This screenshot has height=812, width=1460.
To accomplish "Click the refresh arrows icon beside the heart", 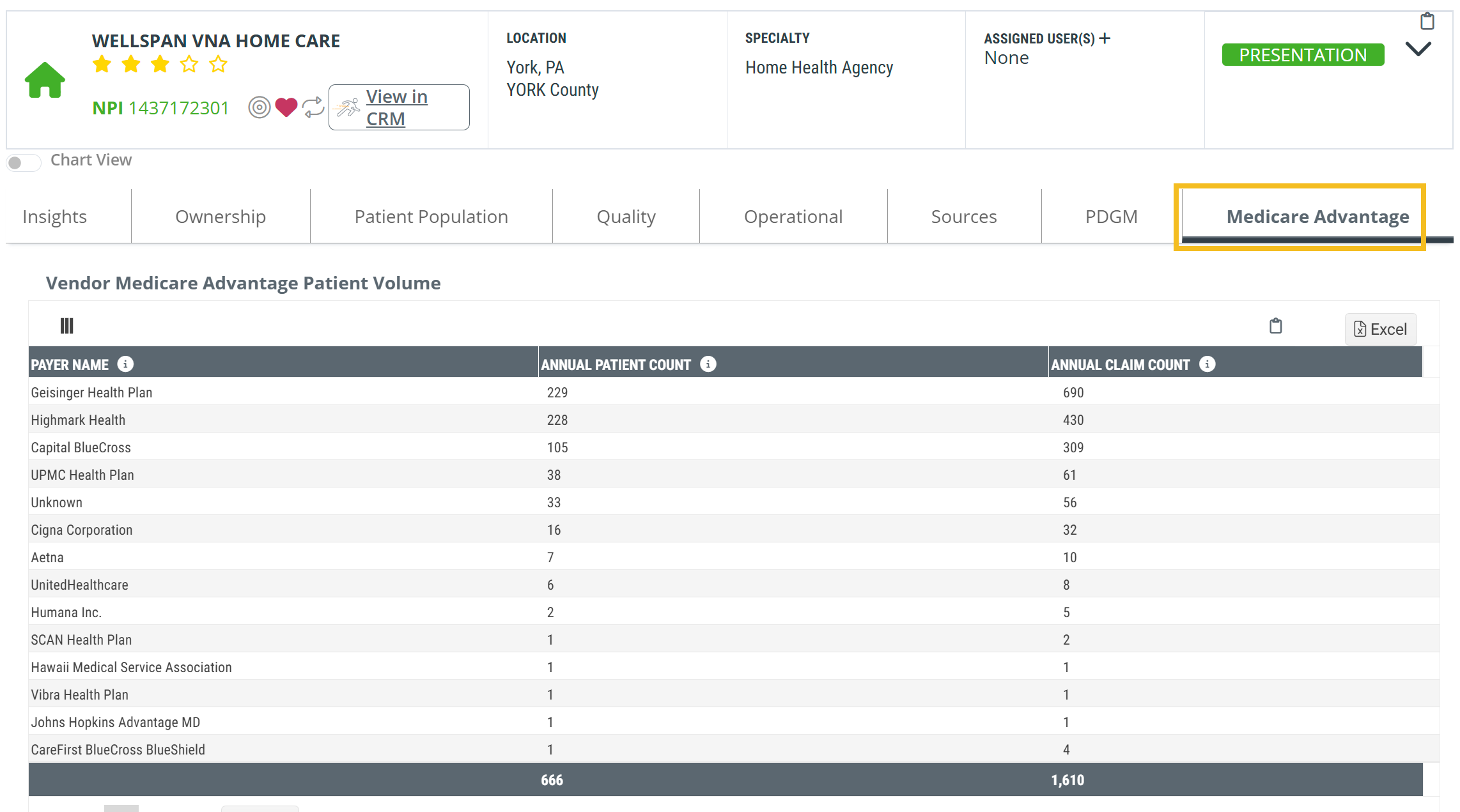I will click(313, 107).
